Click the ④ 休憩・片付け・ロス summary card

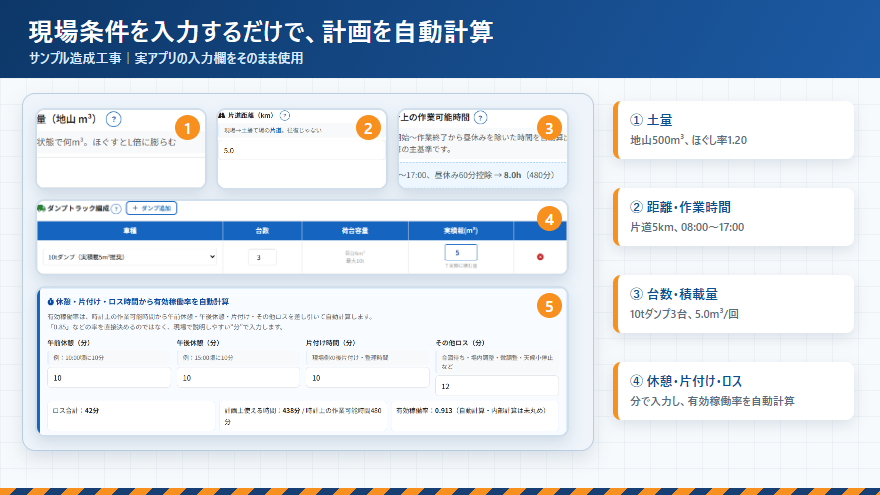(x=734, y=391)
